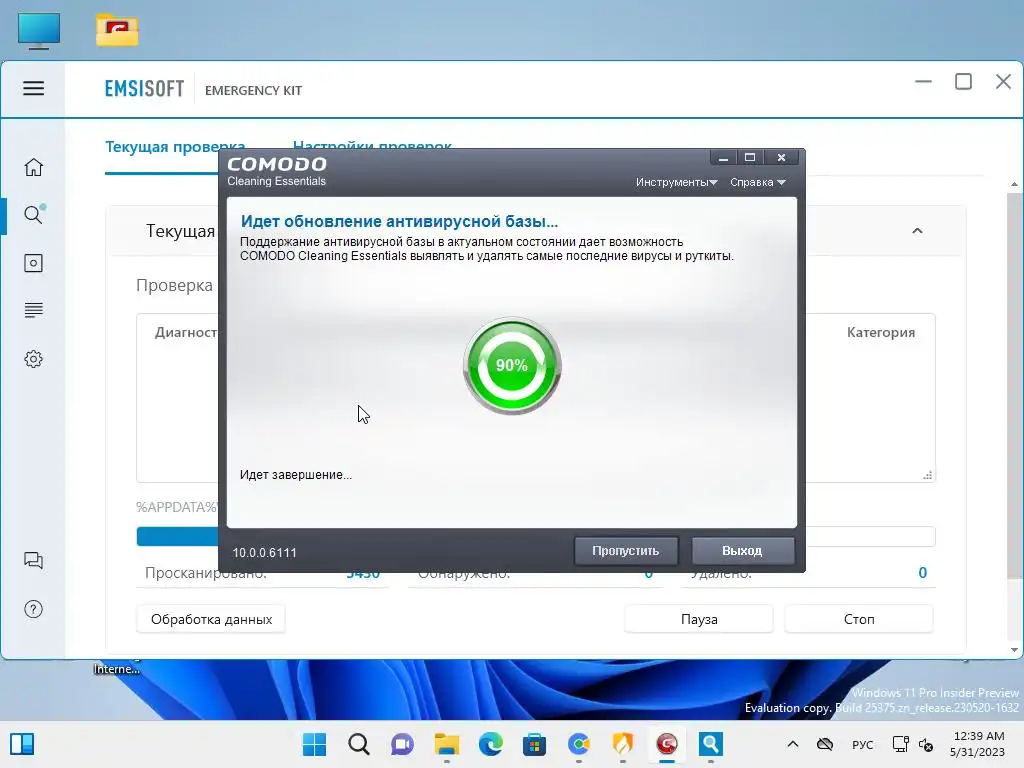Click the Обработка данных button
The height and width of the screenshot is (768, 1024).
tap(211, 619)
